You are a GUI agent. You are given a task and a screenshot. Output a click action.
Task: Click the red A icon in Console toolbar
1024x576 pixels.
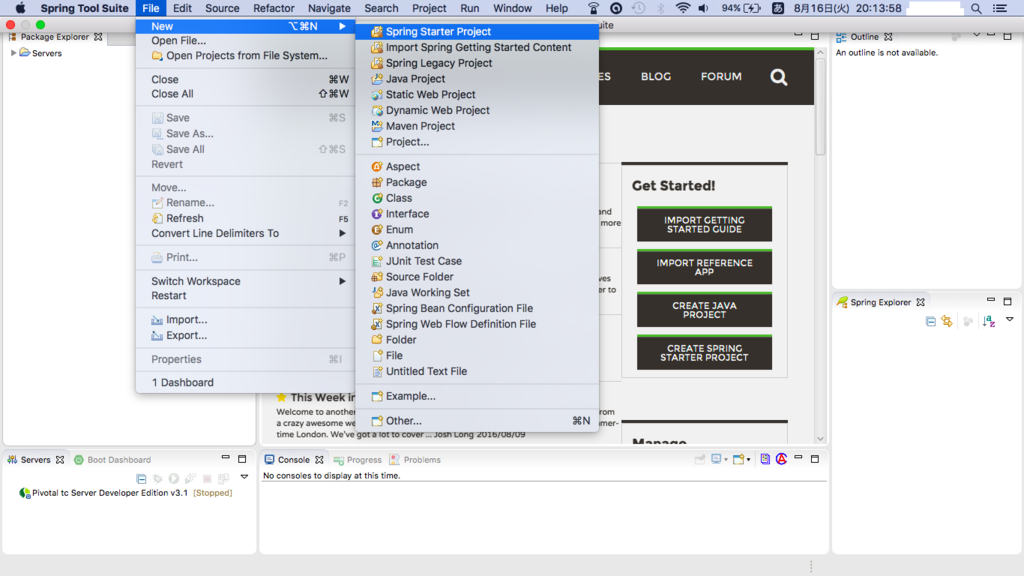[781, 459]
